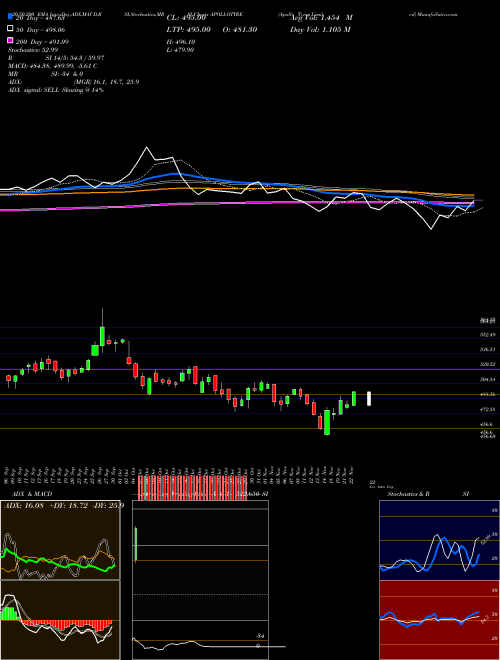
Task: Click the white latest candlestick on the price chart
Action: coord(369,399)
